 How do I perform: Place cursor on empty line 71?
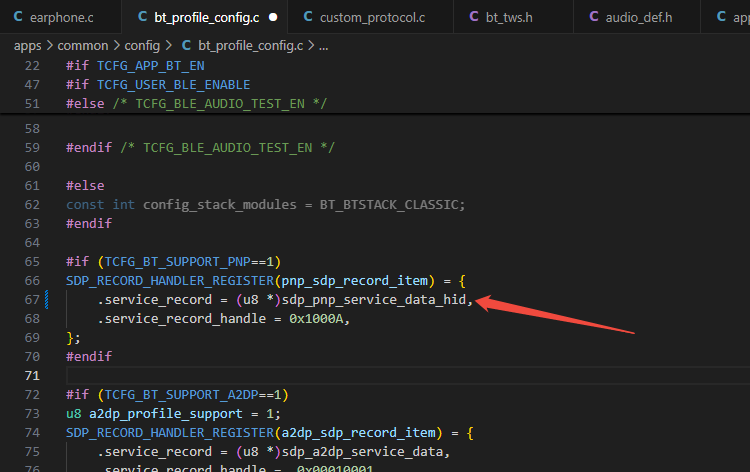[x=408, y=376]
